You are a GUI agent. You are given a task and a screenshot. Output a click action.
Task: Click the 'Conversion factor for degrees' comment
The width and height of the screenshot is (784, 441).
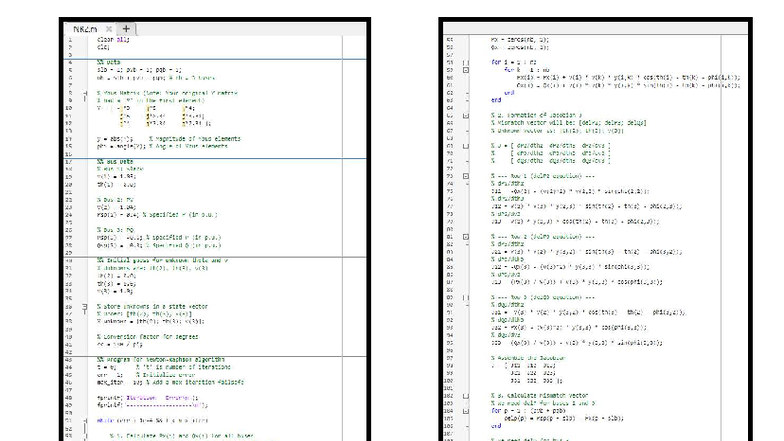pos(148,336)
